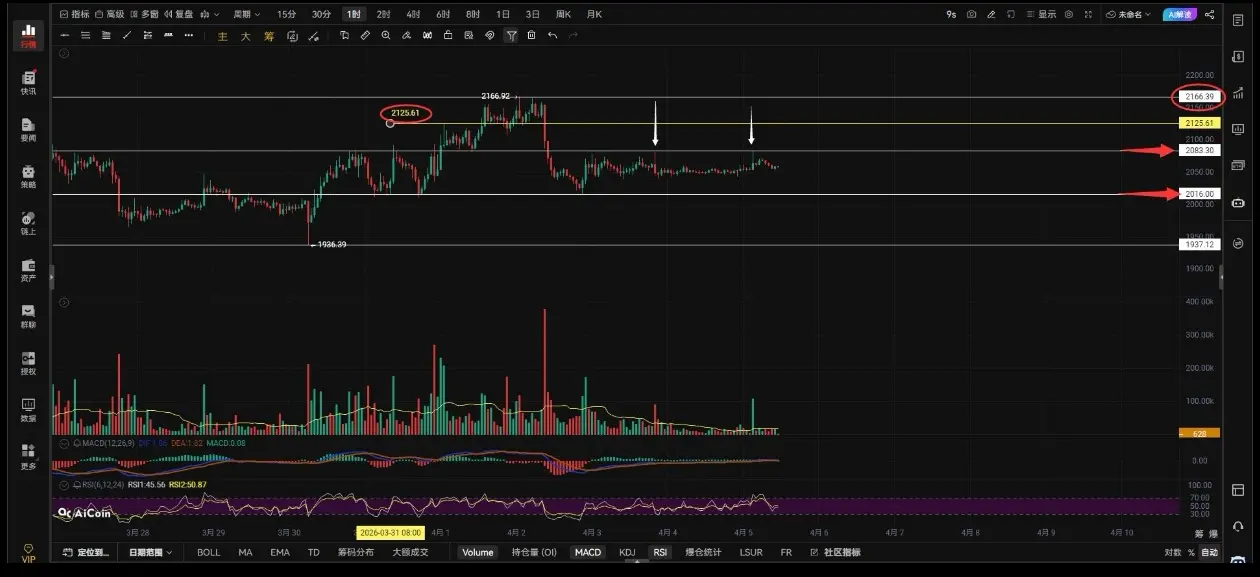Select the 月K timeframe
Viewport: 1260px width, 577px height.
click(594, 14)
